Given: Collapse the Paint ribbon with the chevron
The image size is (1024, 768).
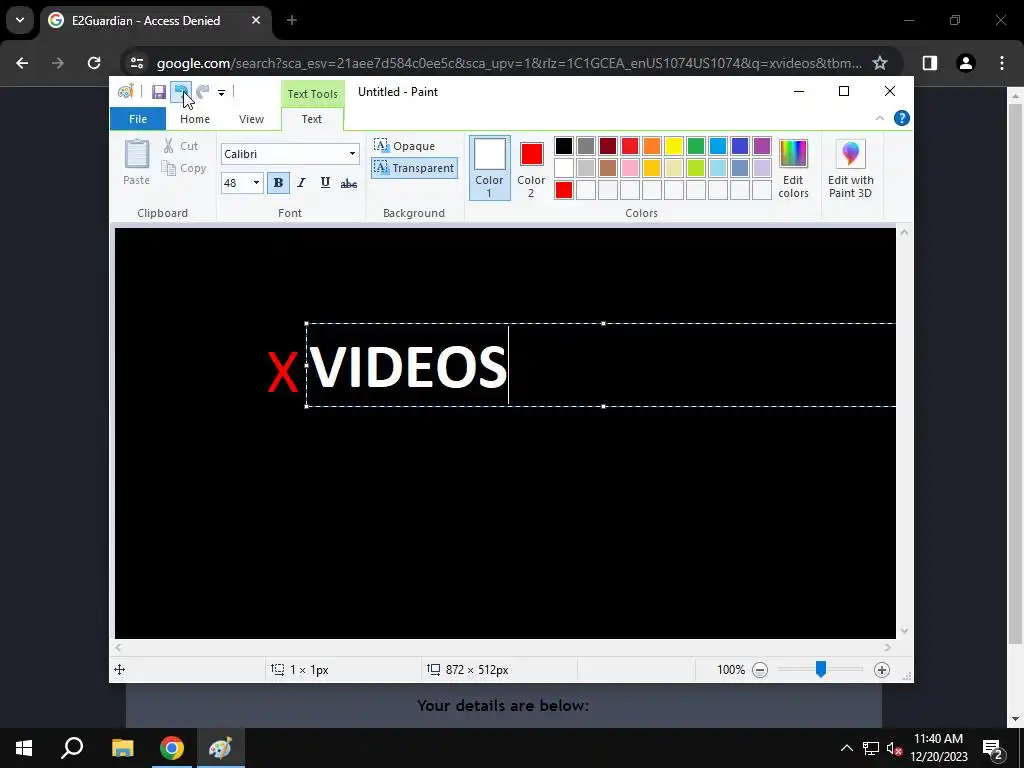Looking at the screenshot, I should coord(880,118).
